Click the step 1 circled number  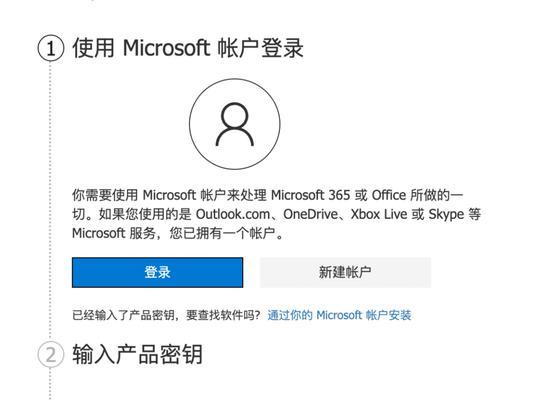point(51,48)
